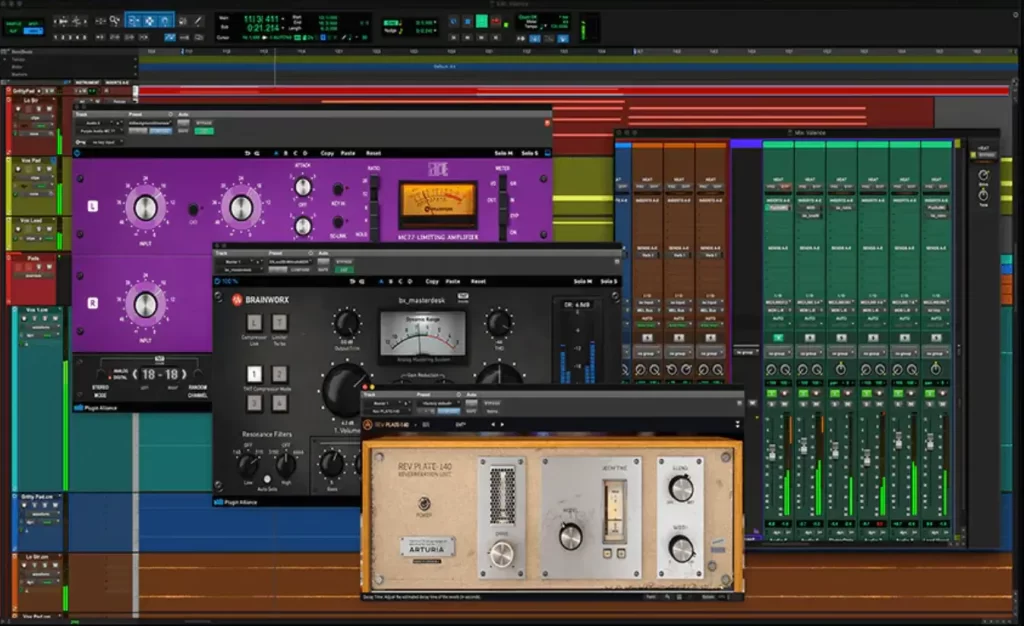Screen dimensions: 1024x626
Task: Select THD Compressor Mode 2 in bx_masterdesk
Action: point(279,374)
